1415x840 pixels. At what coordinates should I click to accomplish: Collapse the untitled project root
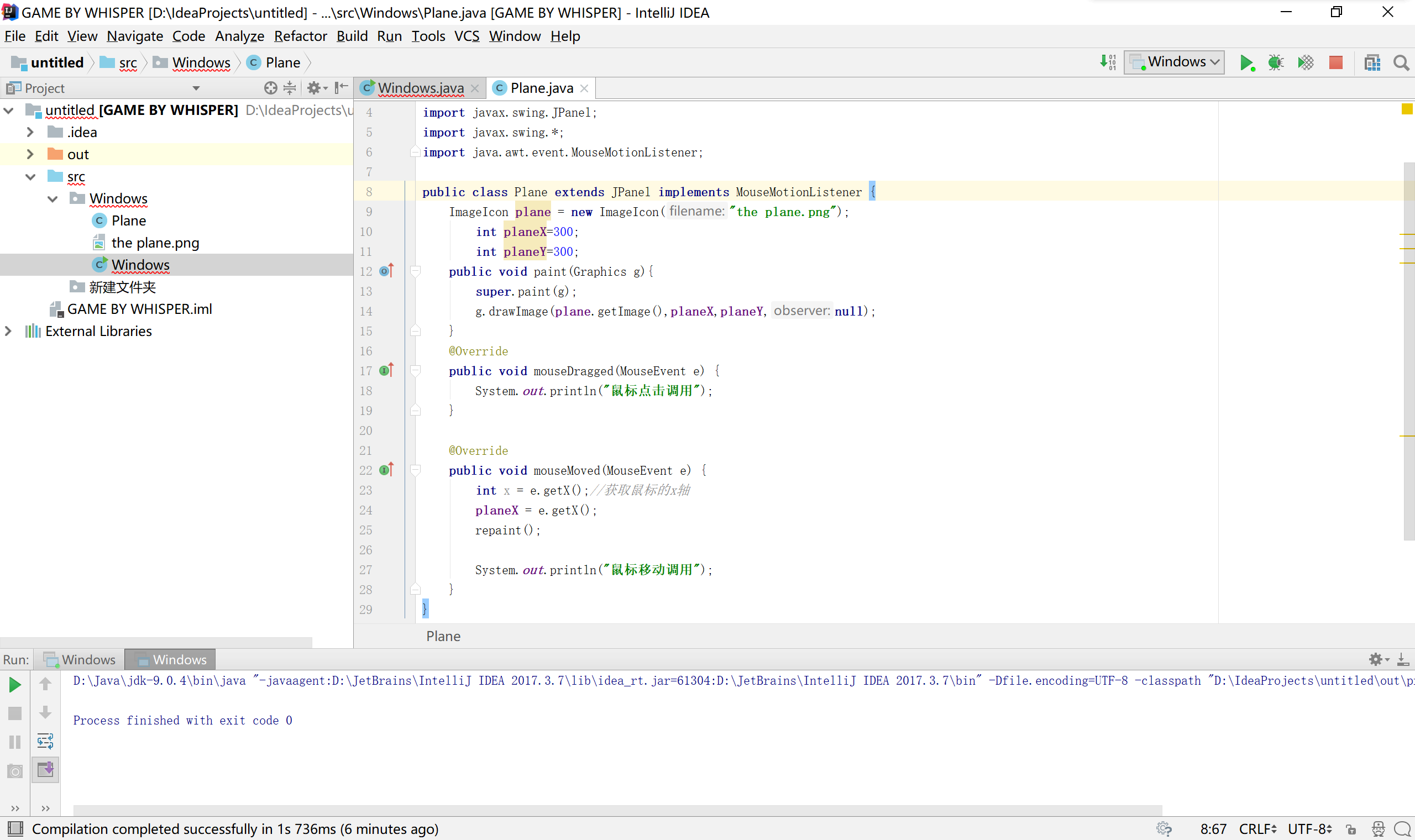point(8,111)
